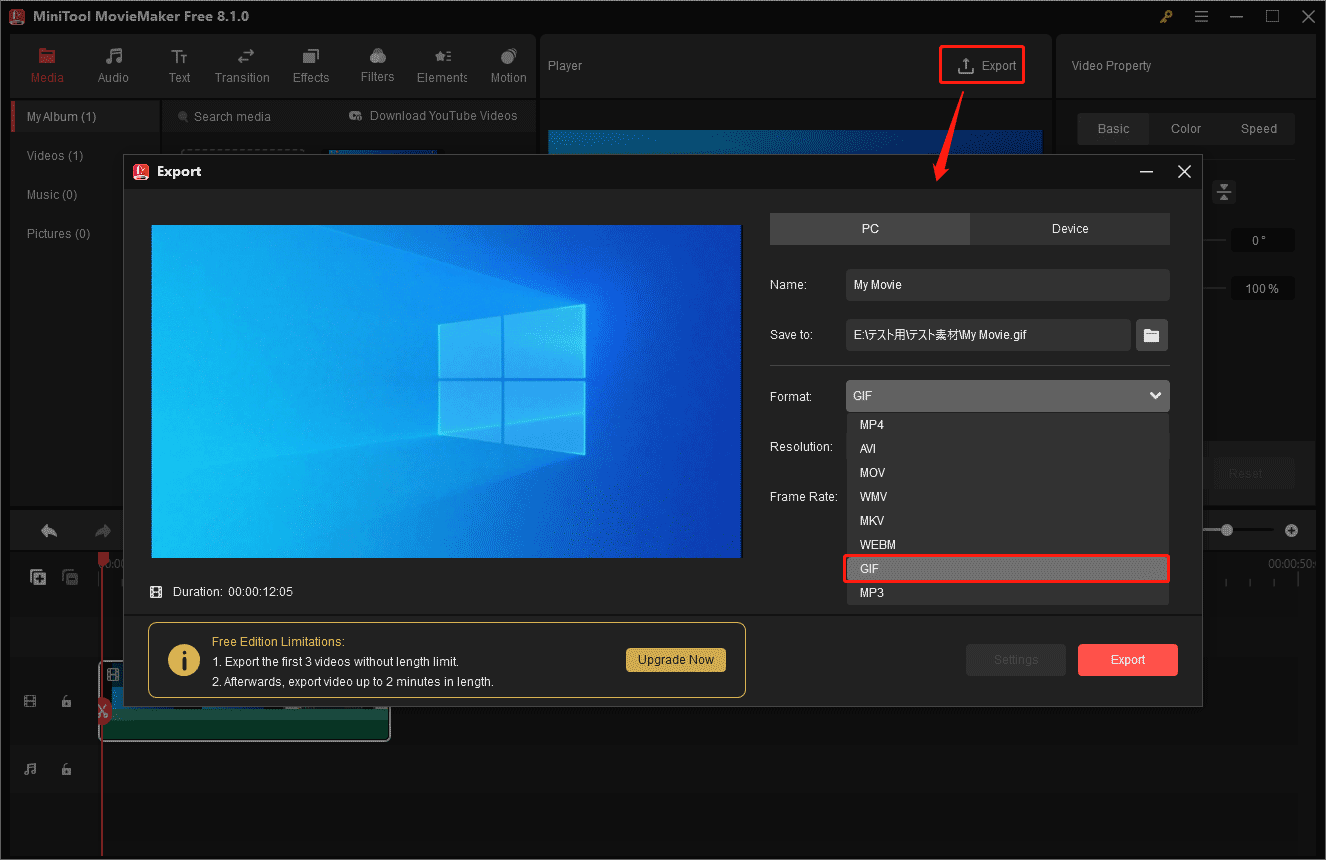Click the red Export button in dialog

pos(1128,660)
